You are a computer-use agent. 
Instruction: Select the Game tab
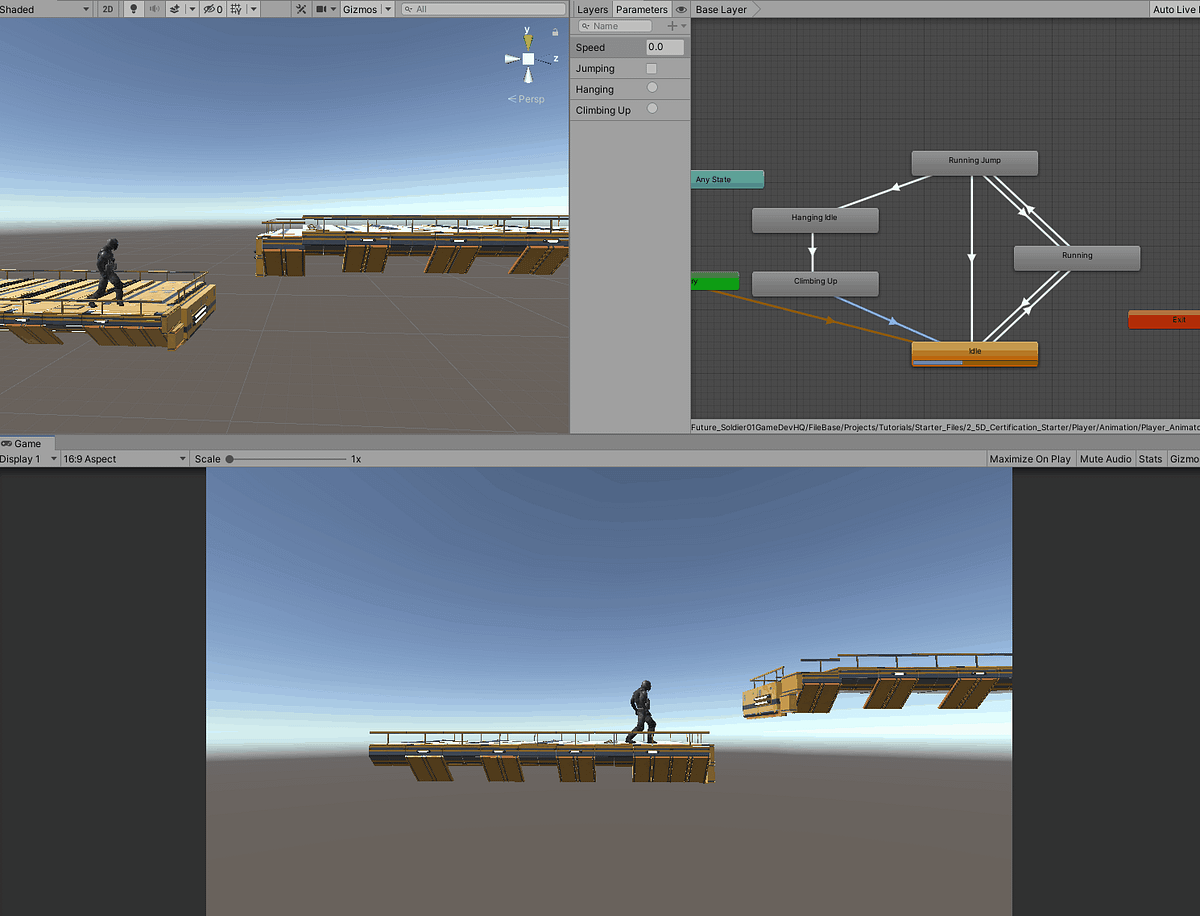click(27, 443)
